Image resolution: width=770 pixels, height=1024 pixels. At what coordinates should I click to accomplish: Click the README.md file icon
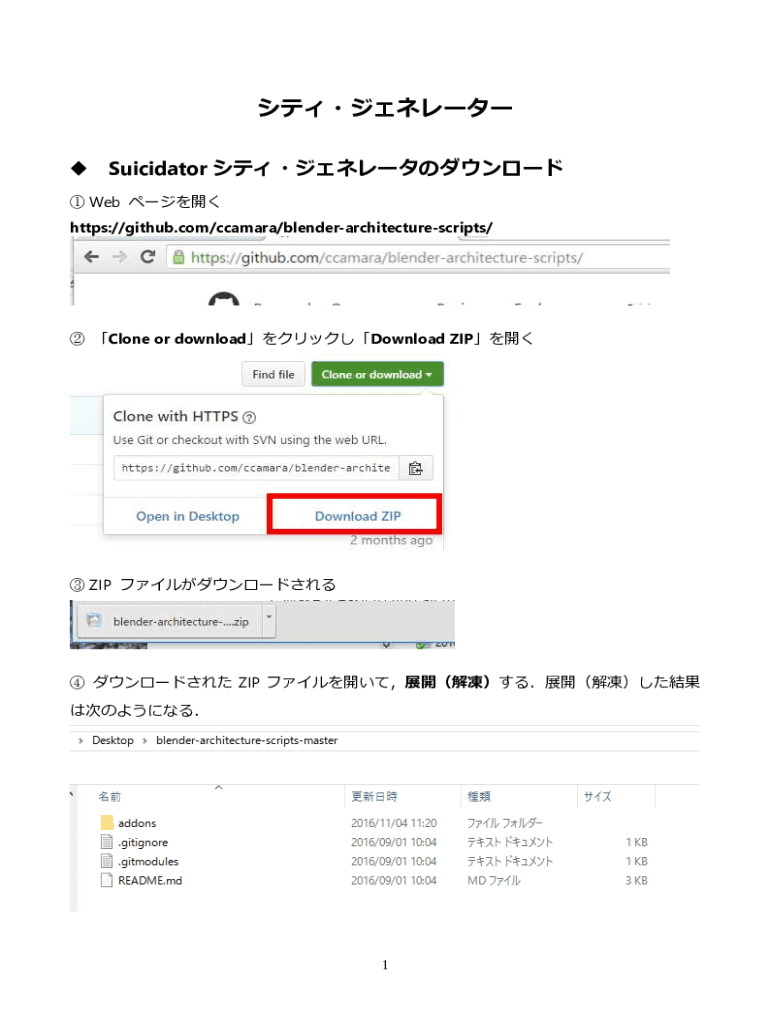(x=108, y=880)
